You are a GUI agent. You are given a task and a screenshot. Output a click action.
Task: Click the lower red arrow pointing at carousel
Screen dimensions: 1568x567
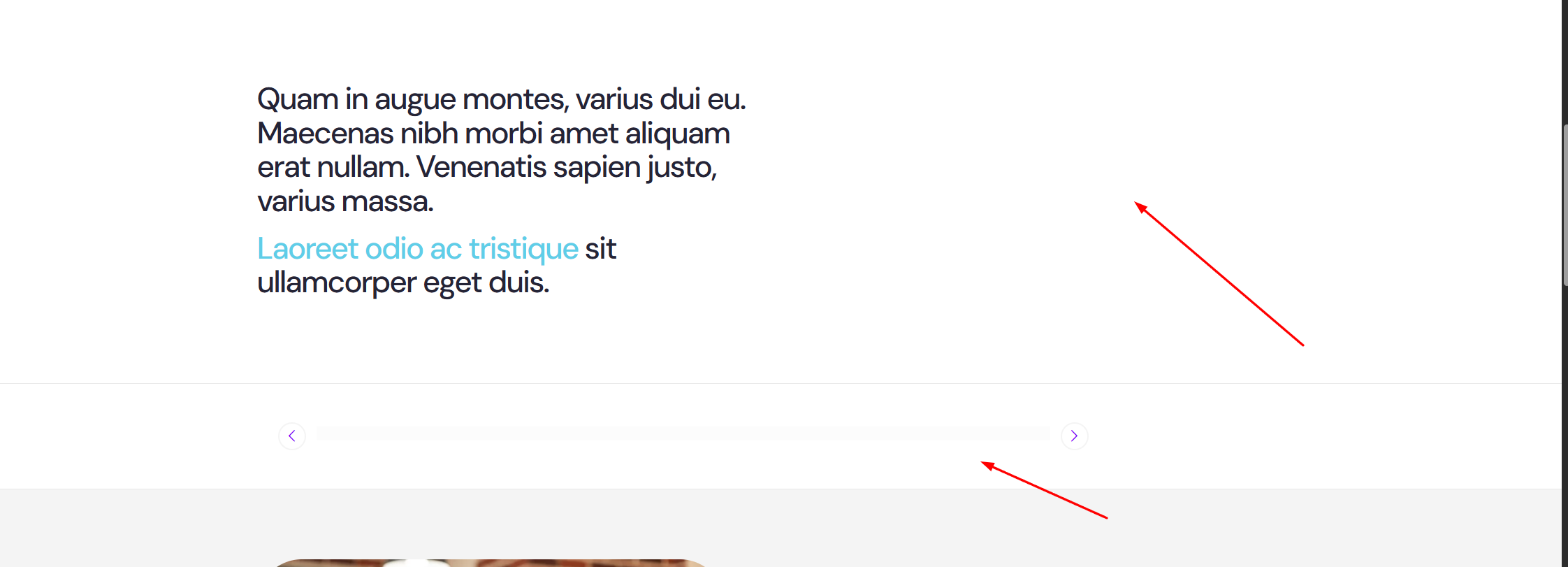point(1044,489)
